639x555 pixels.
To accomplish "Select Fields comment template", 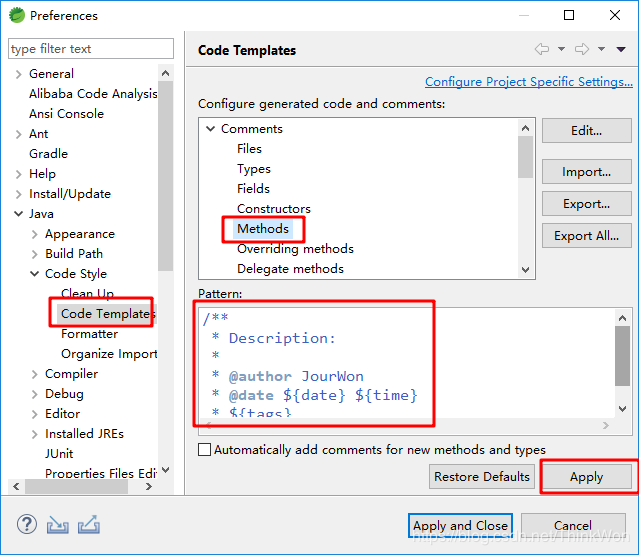I will click(253, 189).
